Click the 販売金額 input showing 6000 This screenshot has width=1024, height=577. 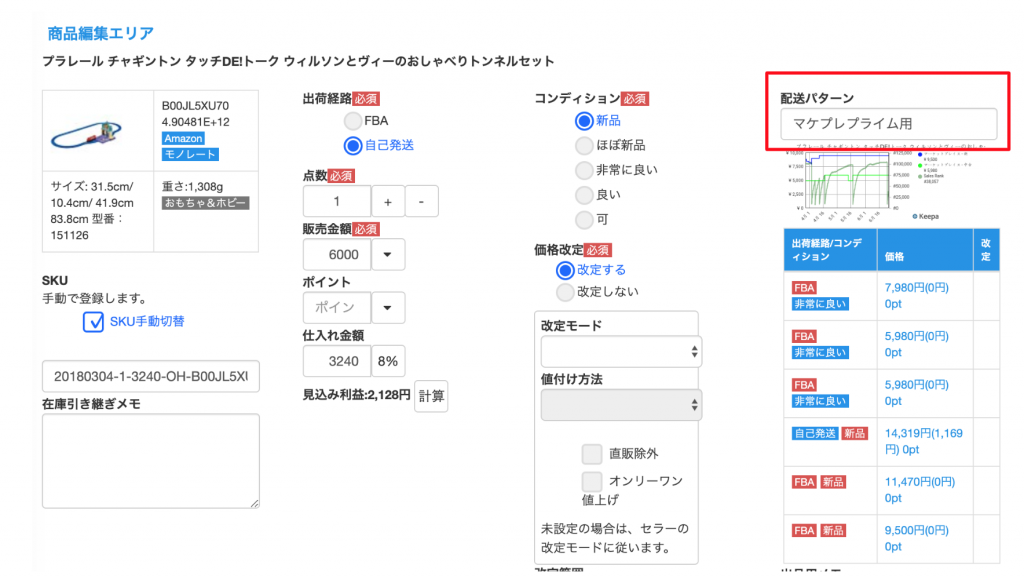coord(337,255)
